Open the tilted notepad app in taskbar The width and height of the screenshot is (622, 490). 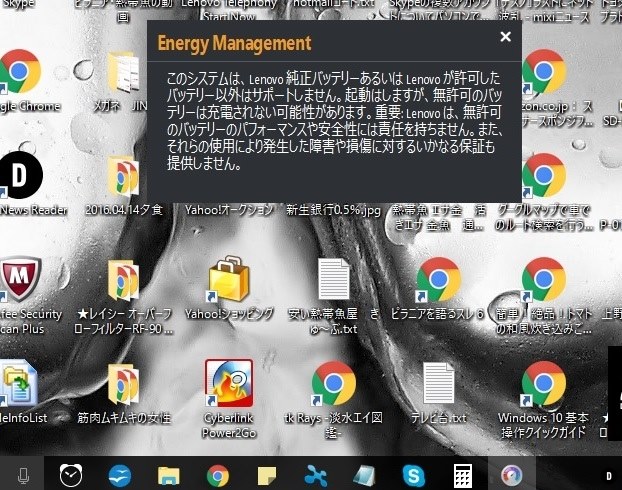[x=364, y=475]
